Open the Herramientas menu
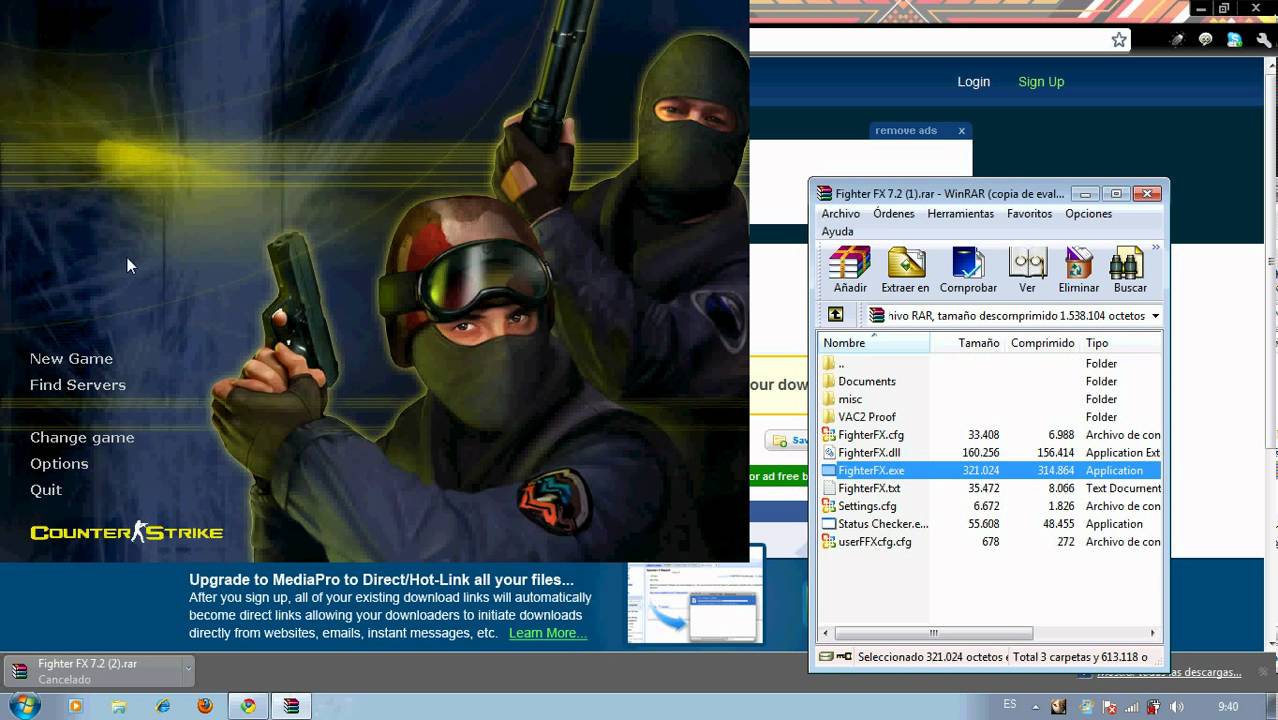The width and height of the screenshot is (1278, 720). (960, 214)
